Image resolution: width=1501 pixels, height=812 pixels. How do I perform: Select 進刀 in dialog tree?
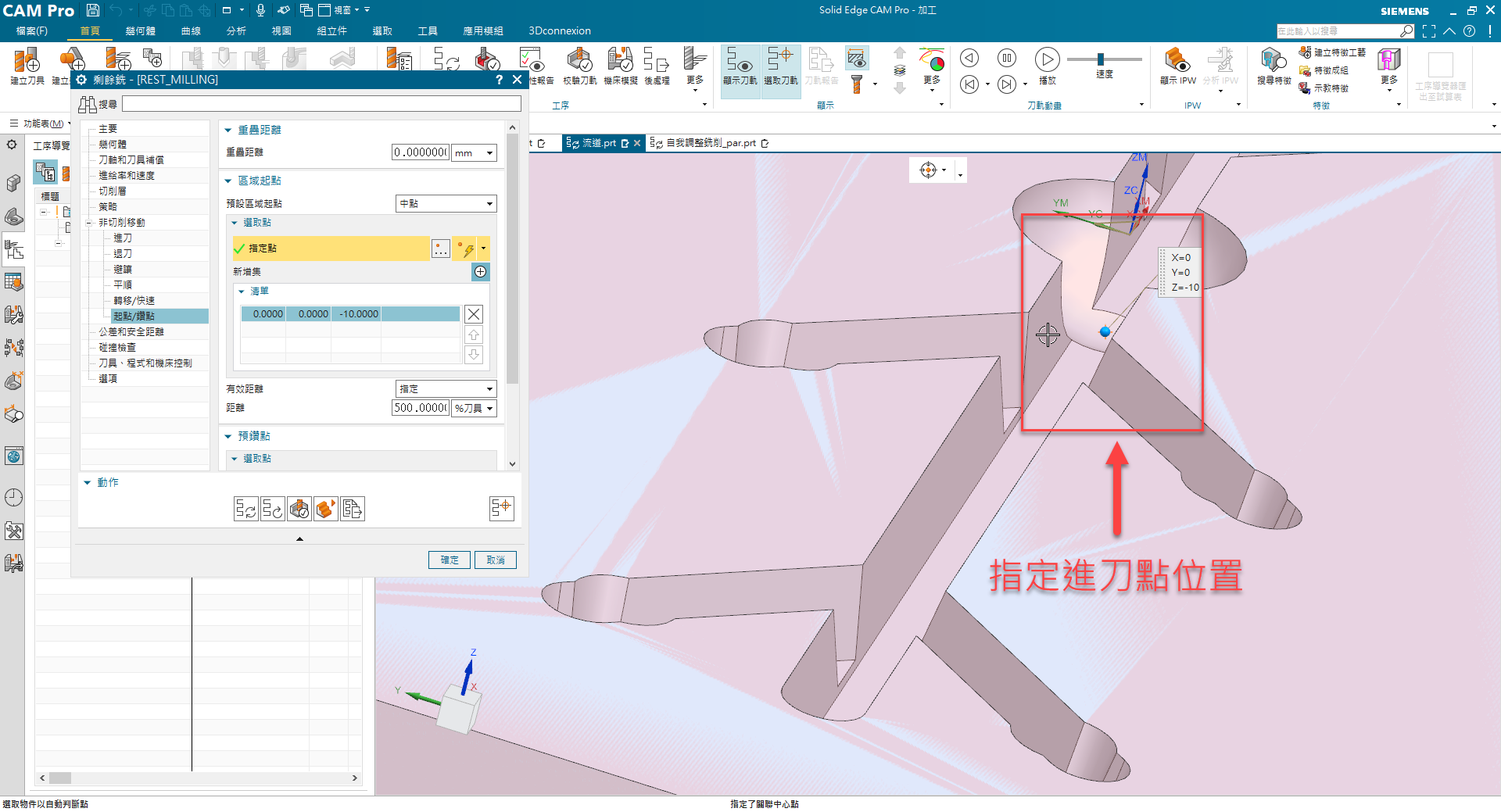(x=123, y=238)
